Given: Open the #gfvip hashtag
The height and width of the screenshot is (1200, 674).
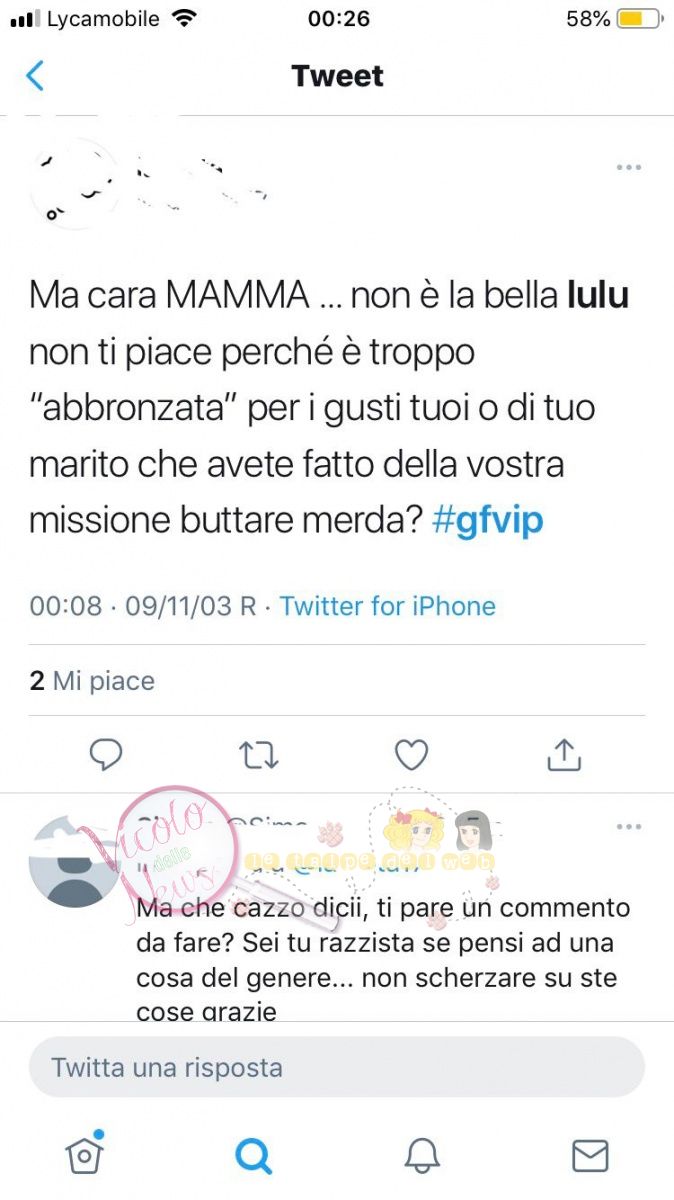Looking at the screenshot, I should coord(488,521).
